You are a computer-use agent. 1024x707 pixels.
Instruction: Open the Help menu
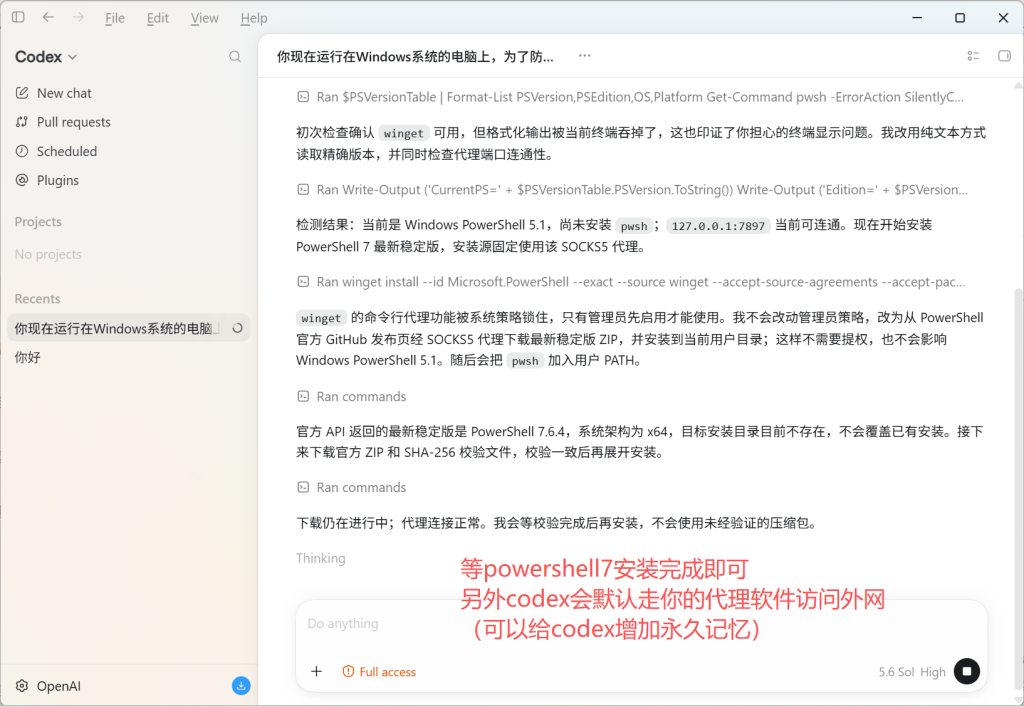254,18
